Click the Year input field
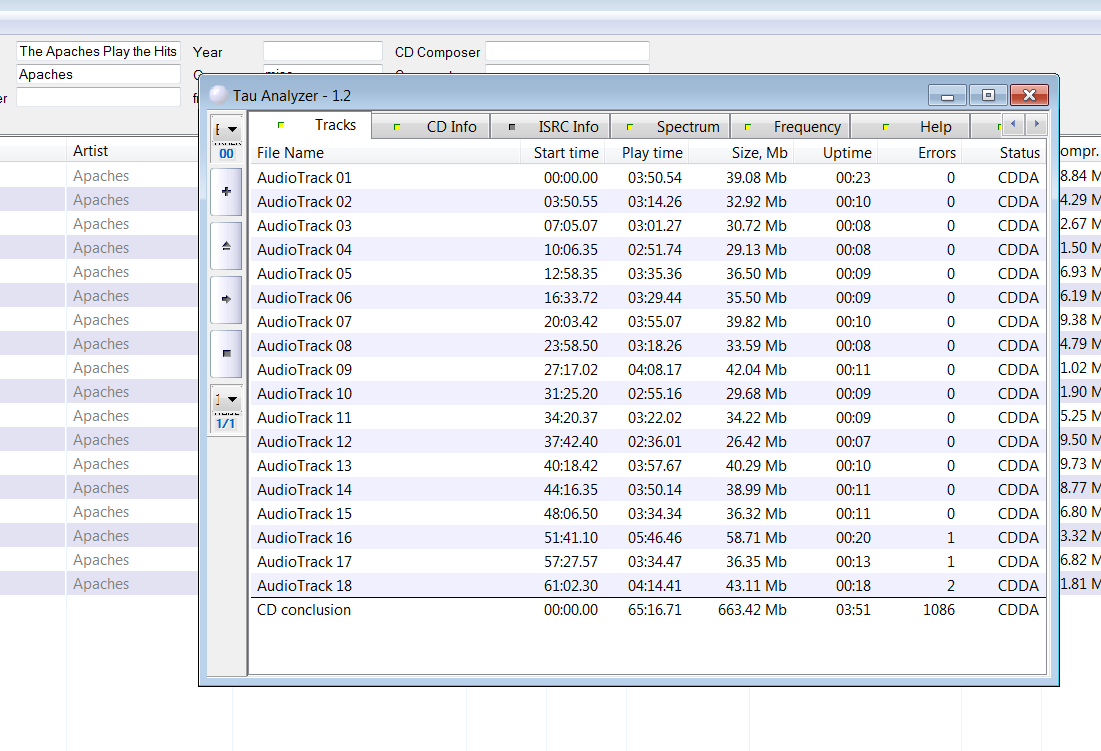 click(x=323, y=51)
